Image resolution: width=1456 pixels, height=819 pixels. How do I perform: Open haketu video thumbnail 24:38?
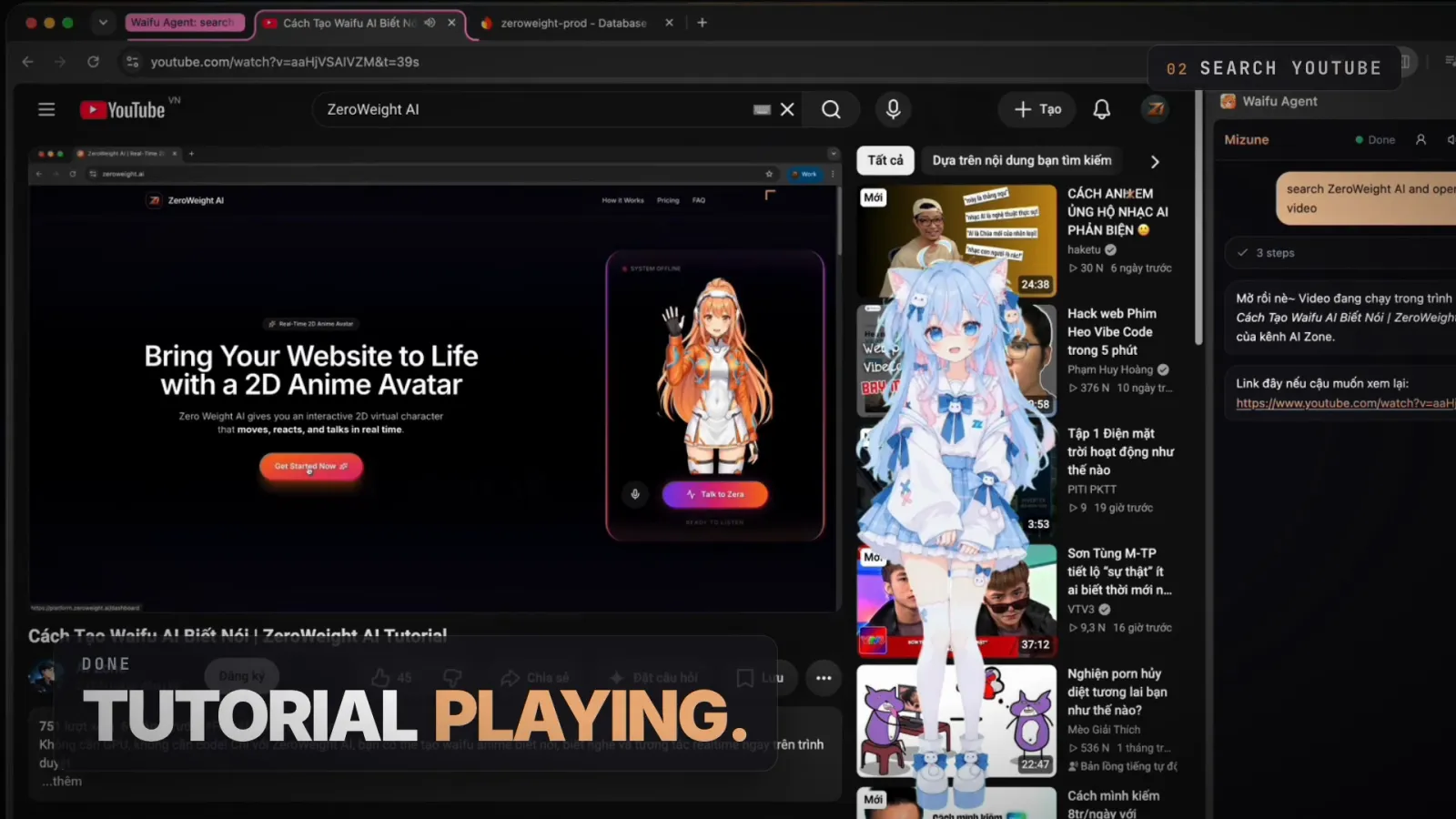click(x=955, y=240)
